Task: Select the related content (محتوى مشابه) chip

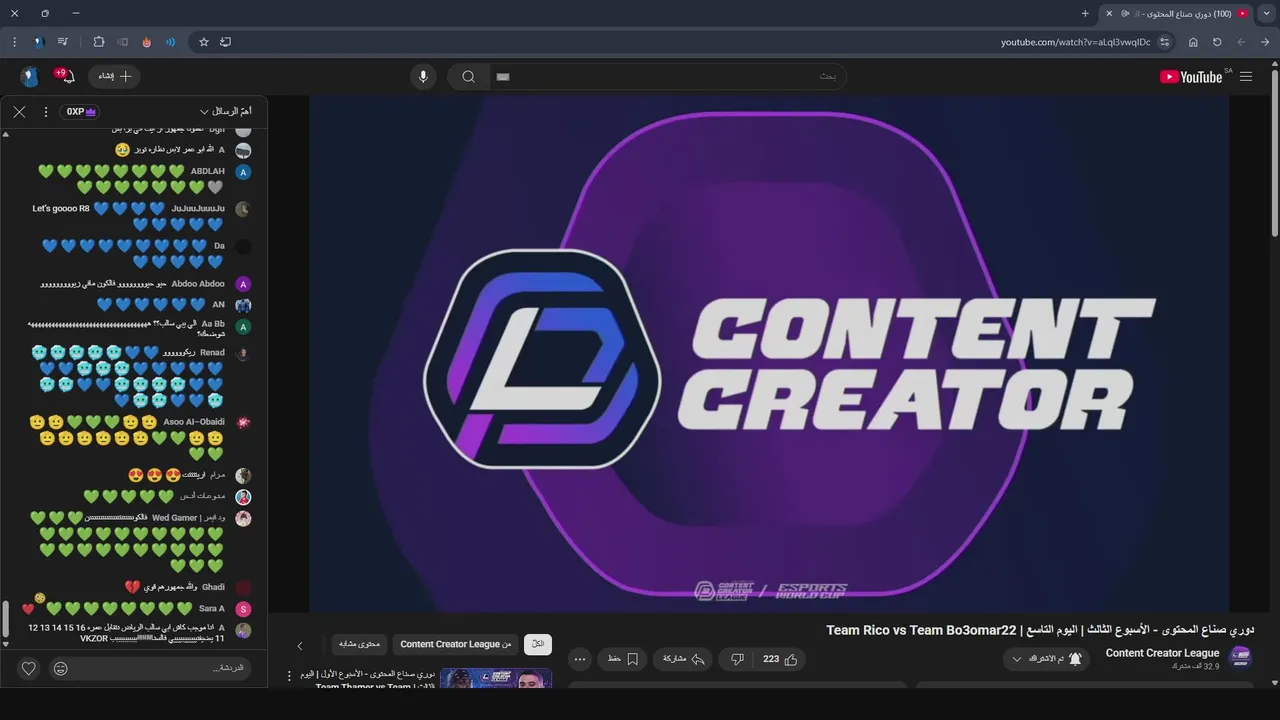Action: pos(359,645)
